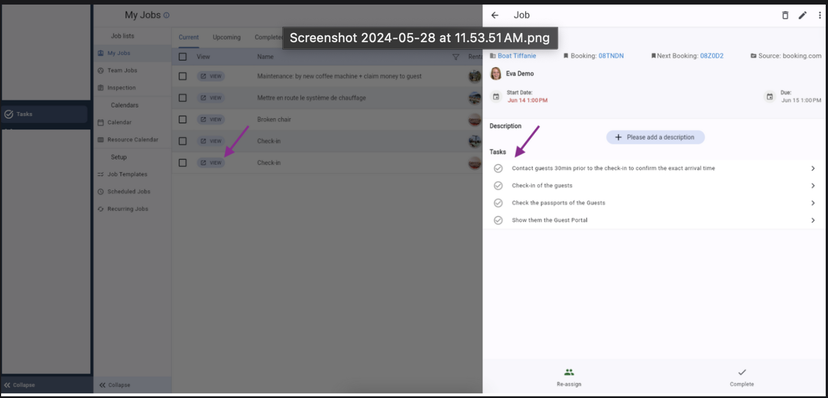Open next booking 08Z0D2 link
The height and width of the screenshot is (398, 828).
click(x=711, y=55)
